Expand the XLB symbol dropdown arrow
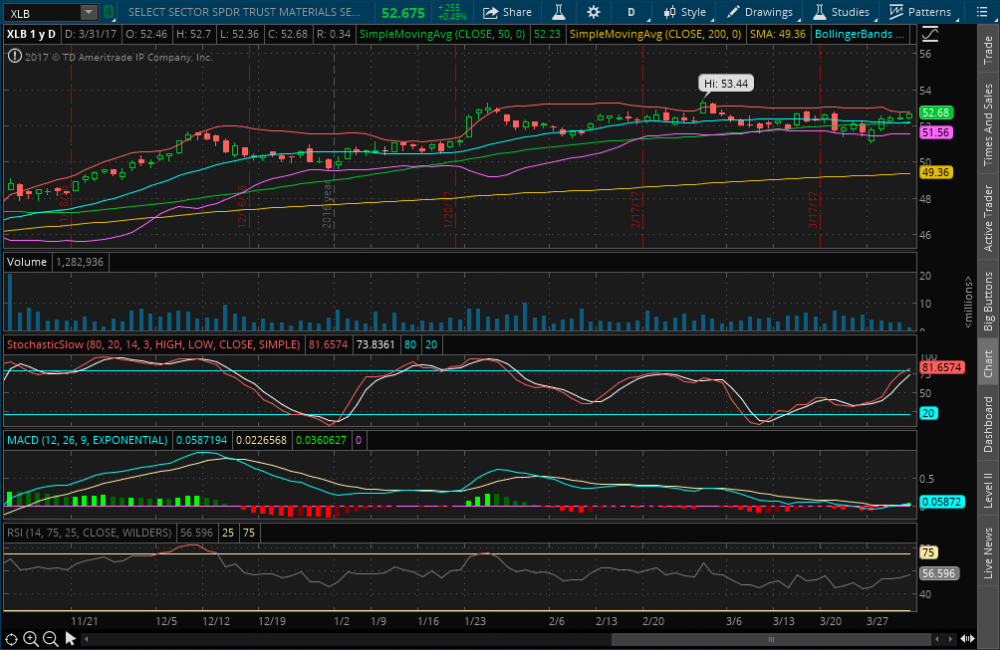Image resolution: width=1000 pixels, height=650 pixels. pos(88,12)
